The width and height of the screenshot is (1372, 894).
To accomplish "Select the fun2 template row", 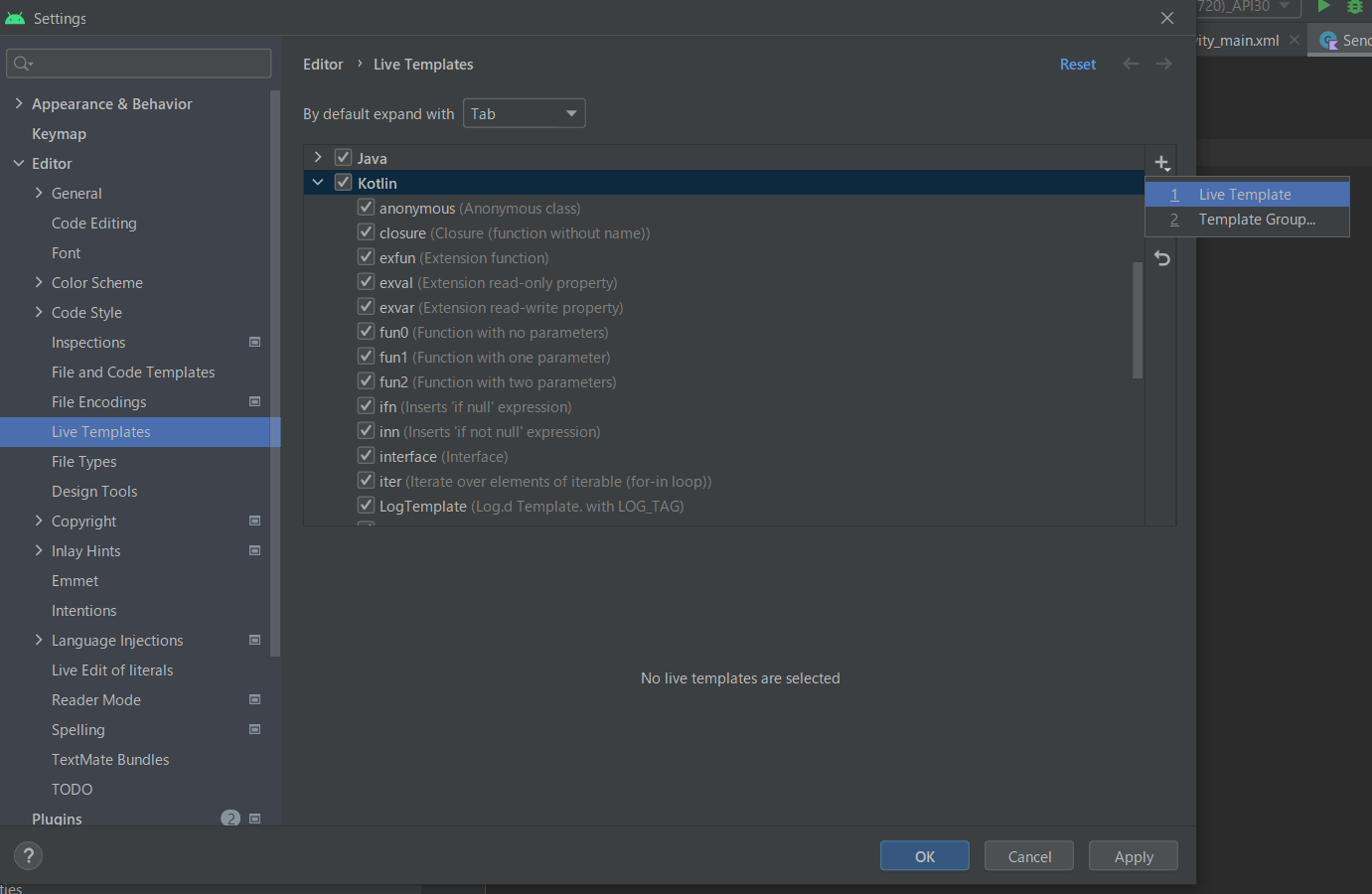I will point(724,381).
